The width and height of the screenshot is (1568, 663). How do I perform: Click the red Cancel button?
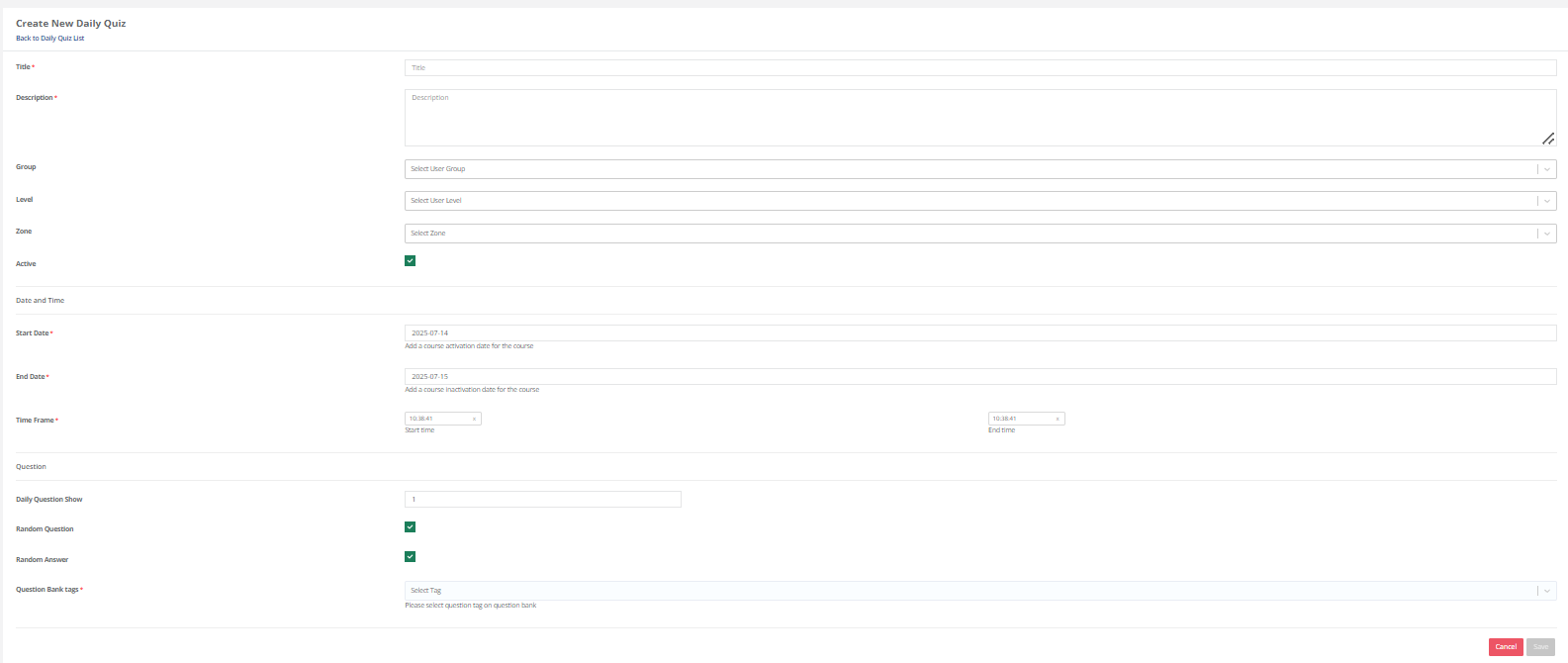[1506, 647]
